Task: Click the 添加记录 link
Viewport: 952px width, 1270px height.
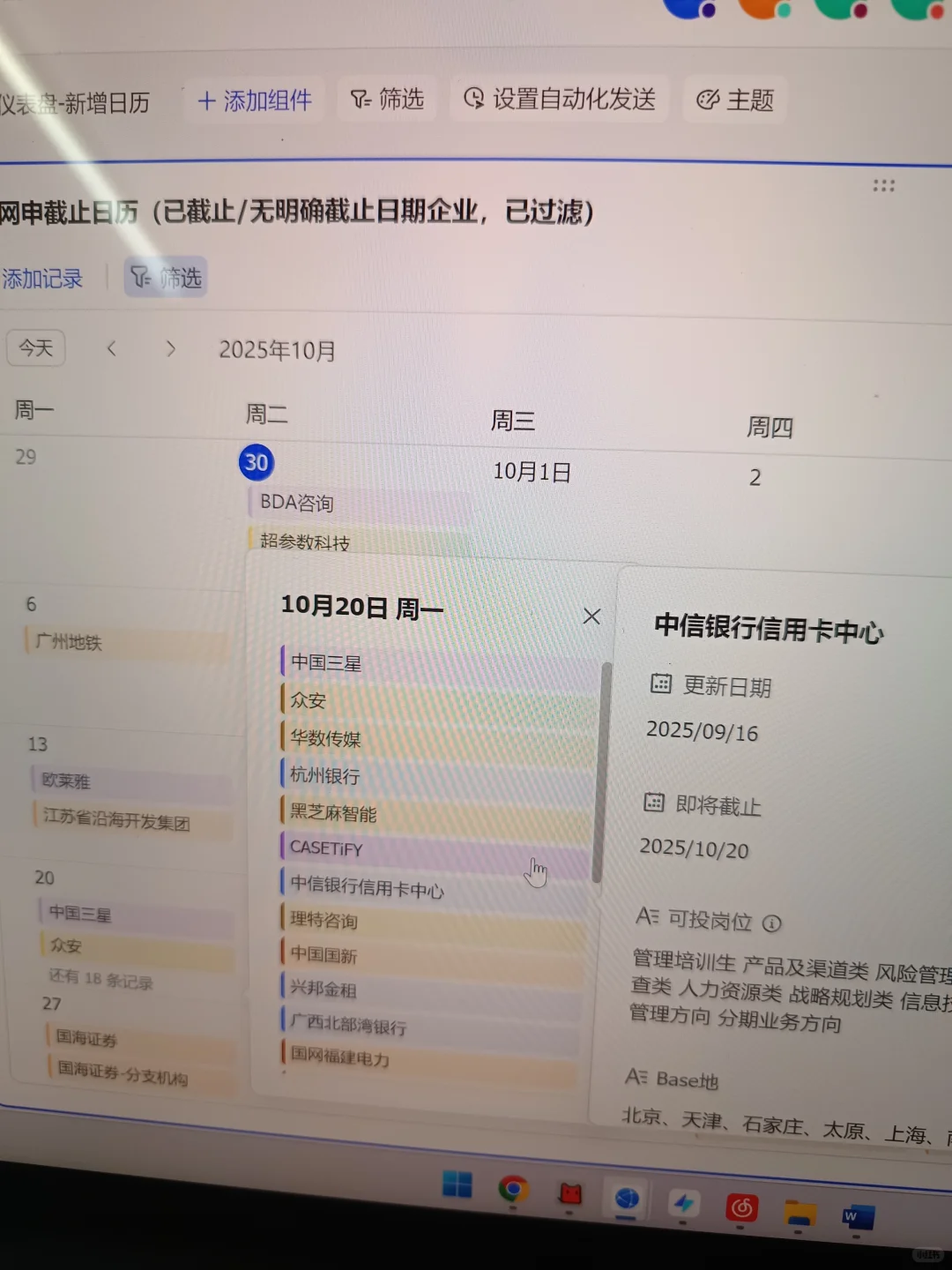Action: (41, 279)
